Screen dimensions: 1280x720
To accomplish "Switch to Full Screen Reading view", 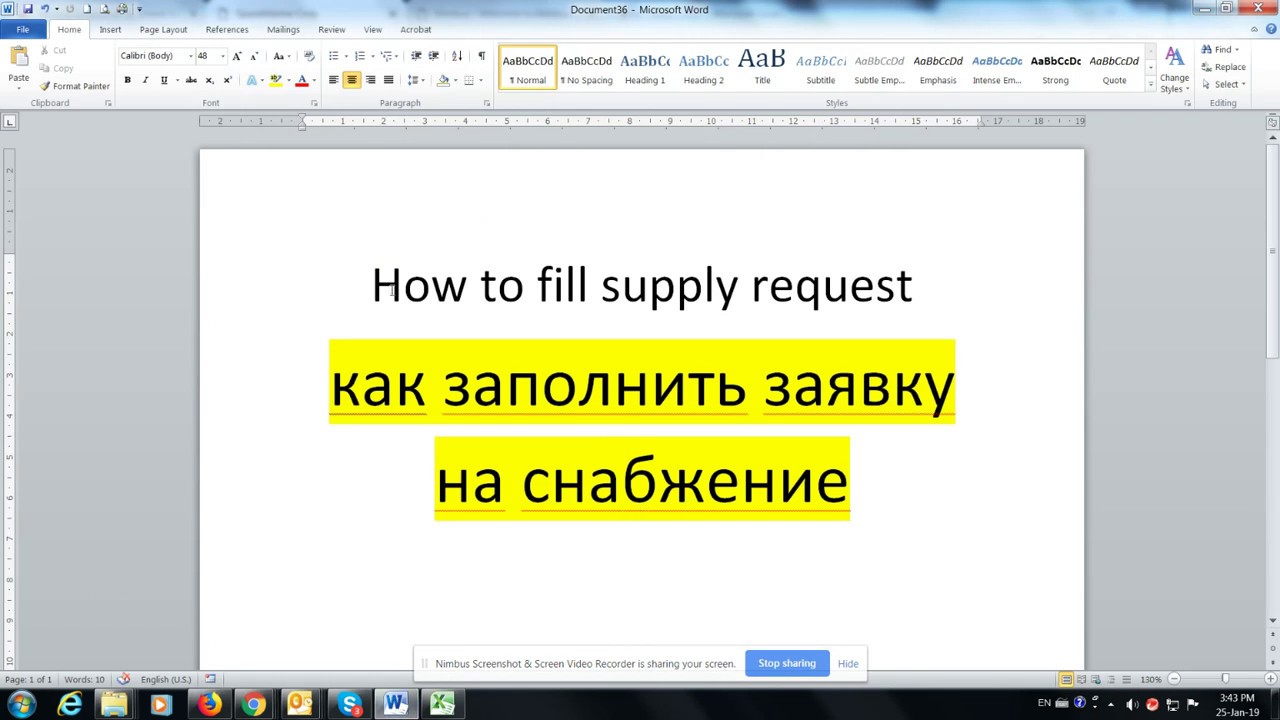I will 1082,679.
